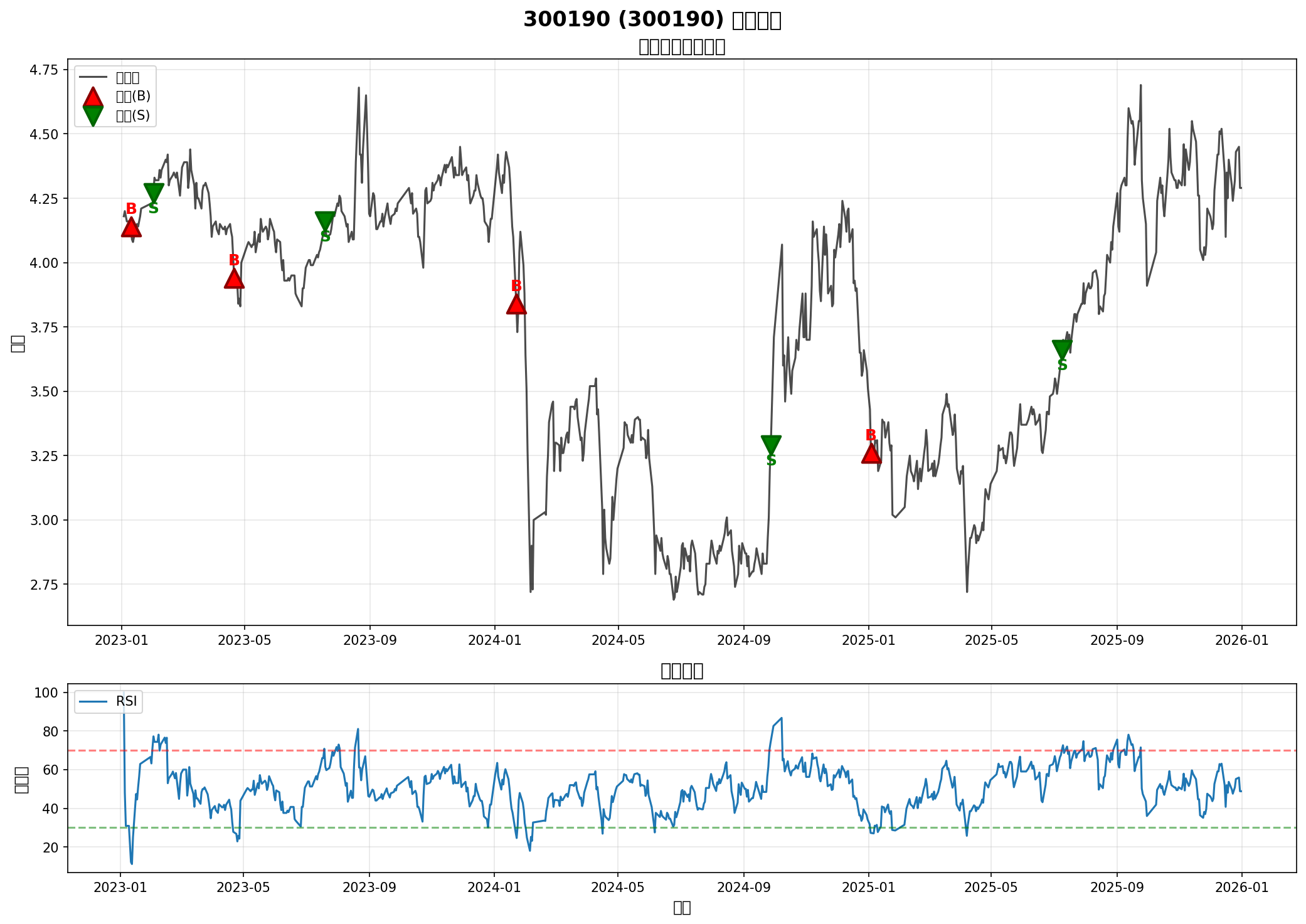The width and height of the screenshot is (1306, 924).
Task: Click the 4.75 y-axis tick label
Action: (43, 70)
